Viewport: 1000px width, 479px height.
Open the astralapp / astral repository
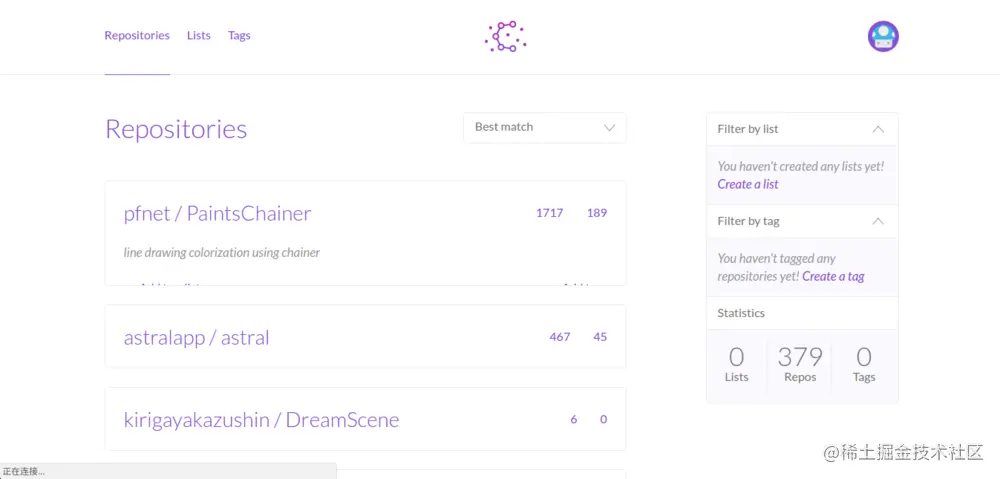click(196, 337)
